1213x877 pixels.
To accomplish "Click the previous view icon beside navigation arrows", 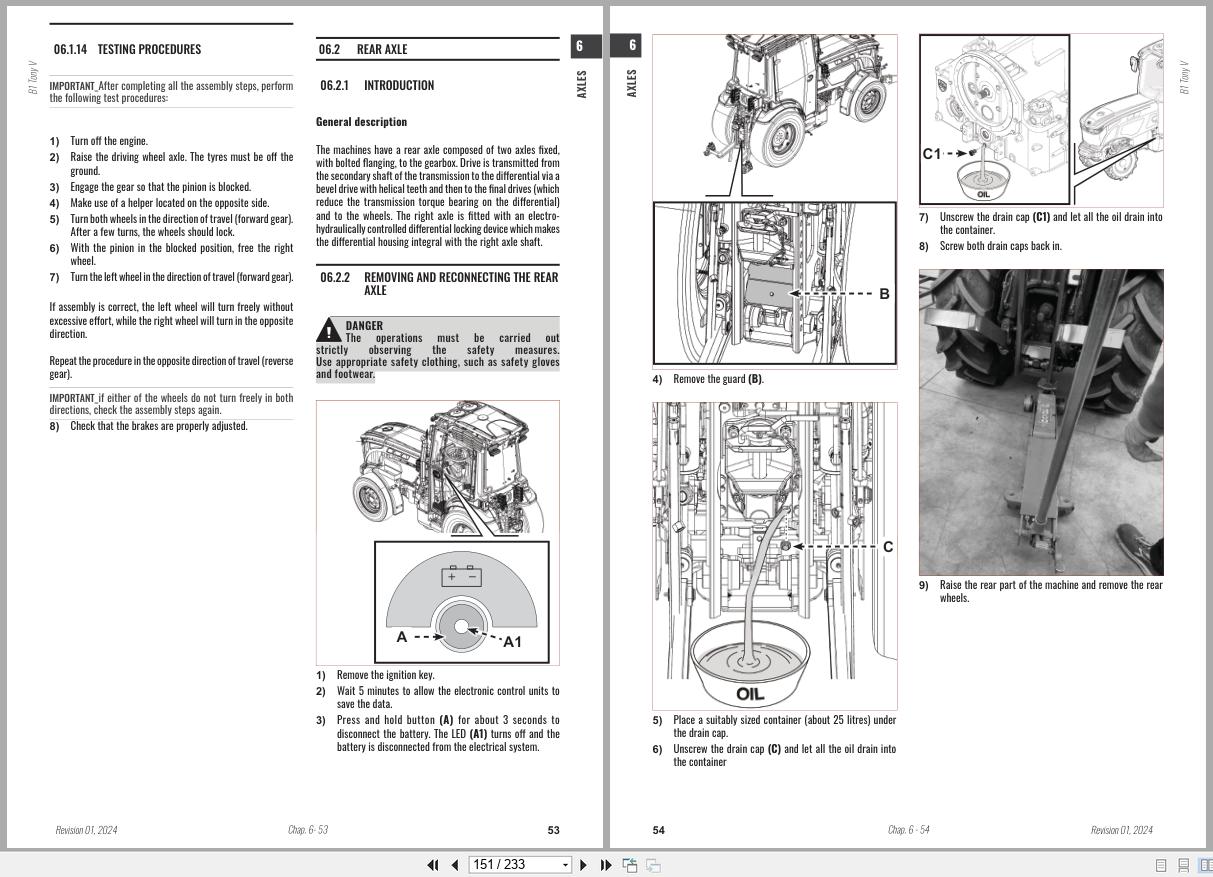I will pos(629,864).
